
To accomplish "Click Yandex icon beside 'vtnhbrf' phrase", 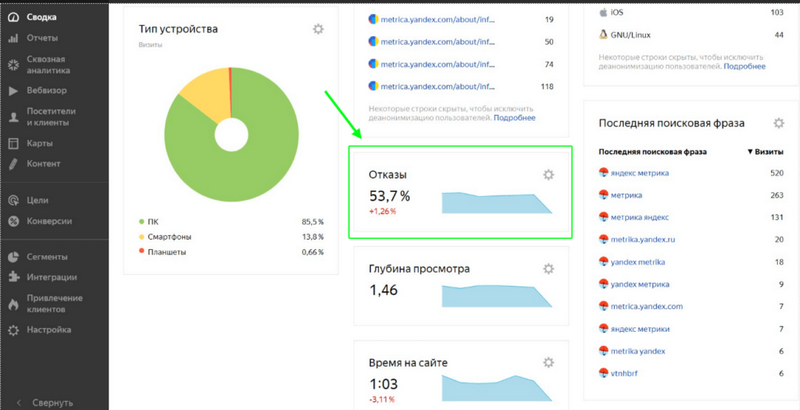I will click(x=604, y=373).
